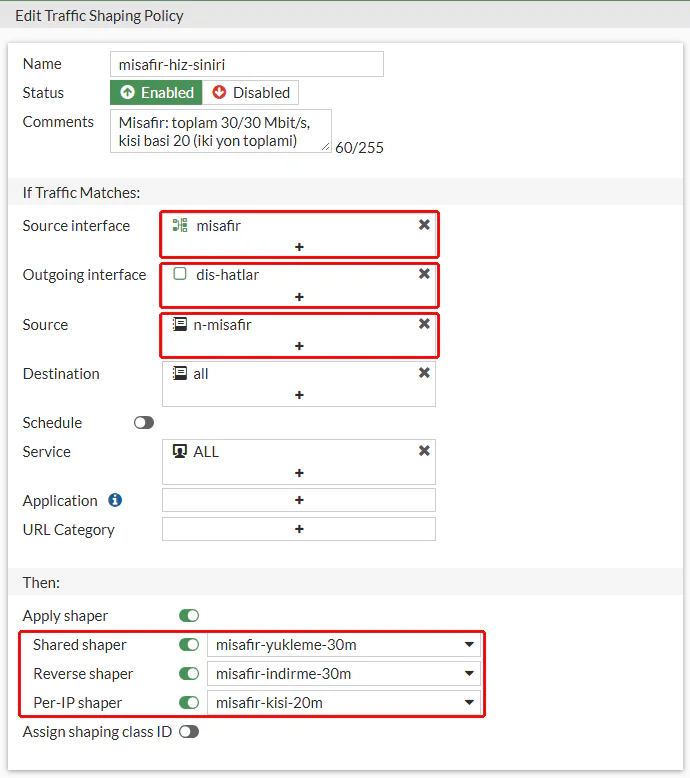Remove n-misafir from Source

424,324
